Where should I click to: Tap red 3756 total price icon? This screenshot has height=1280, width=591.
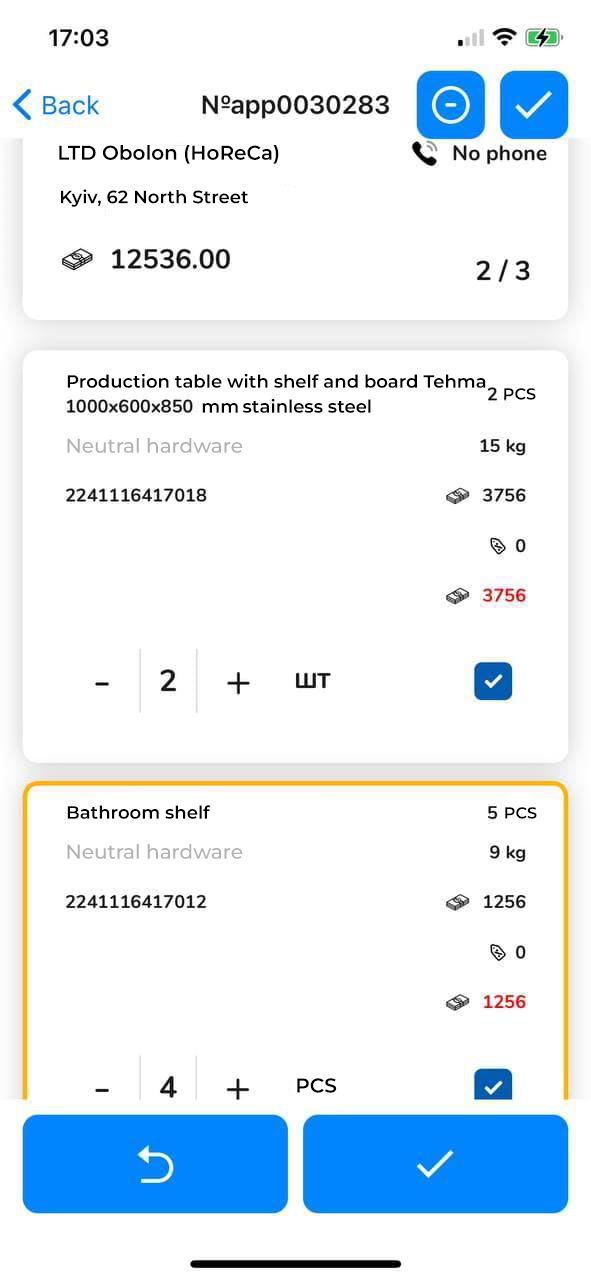coord(458,596)
